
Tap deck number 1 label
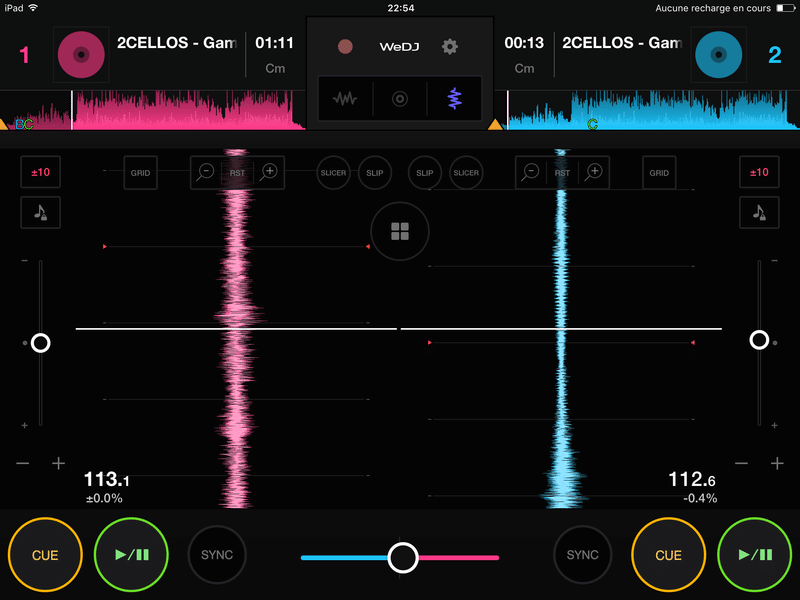pos(24,55)
